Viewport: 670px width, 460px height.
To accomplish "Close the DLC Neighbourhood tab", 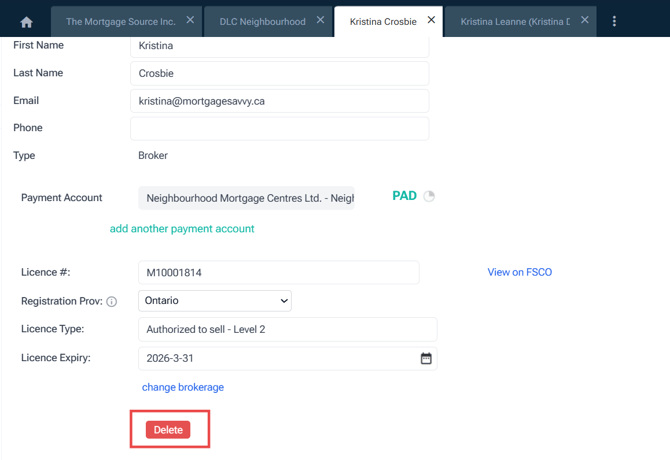I will 320,20.
